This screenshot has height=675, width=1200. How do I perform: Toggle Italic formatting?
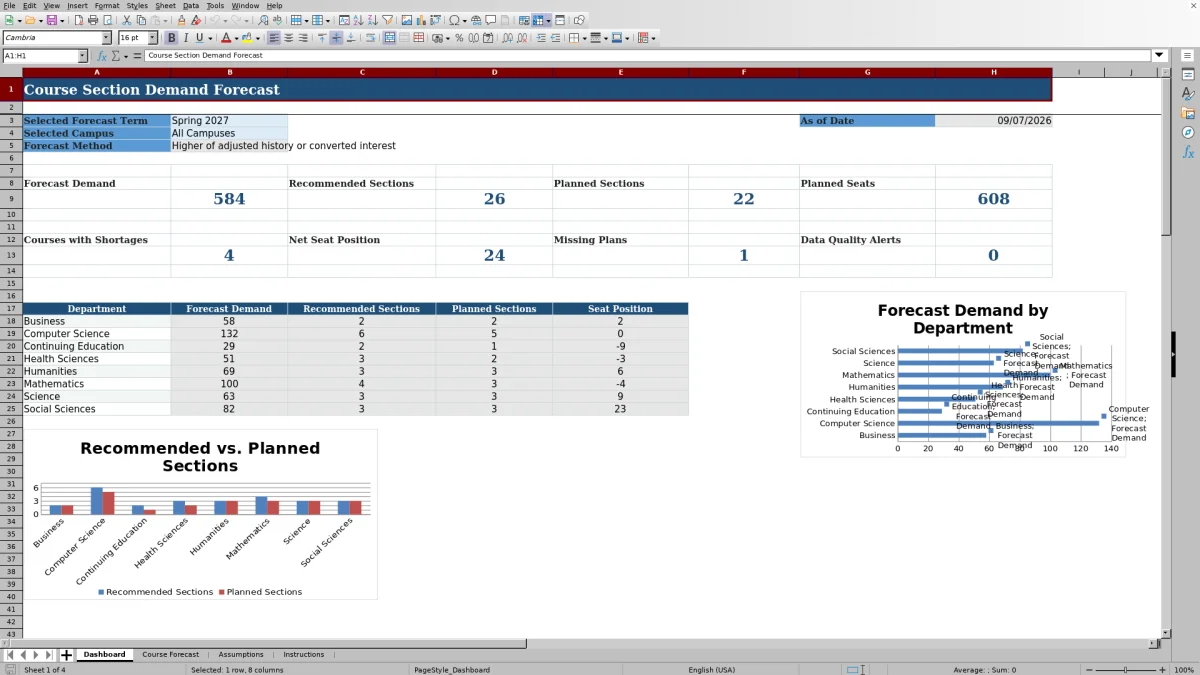185,38
